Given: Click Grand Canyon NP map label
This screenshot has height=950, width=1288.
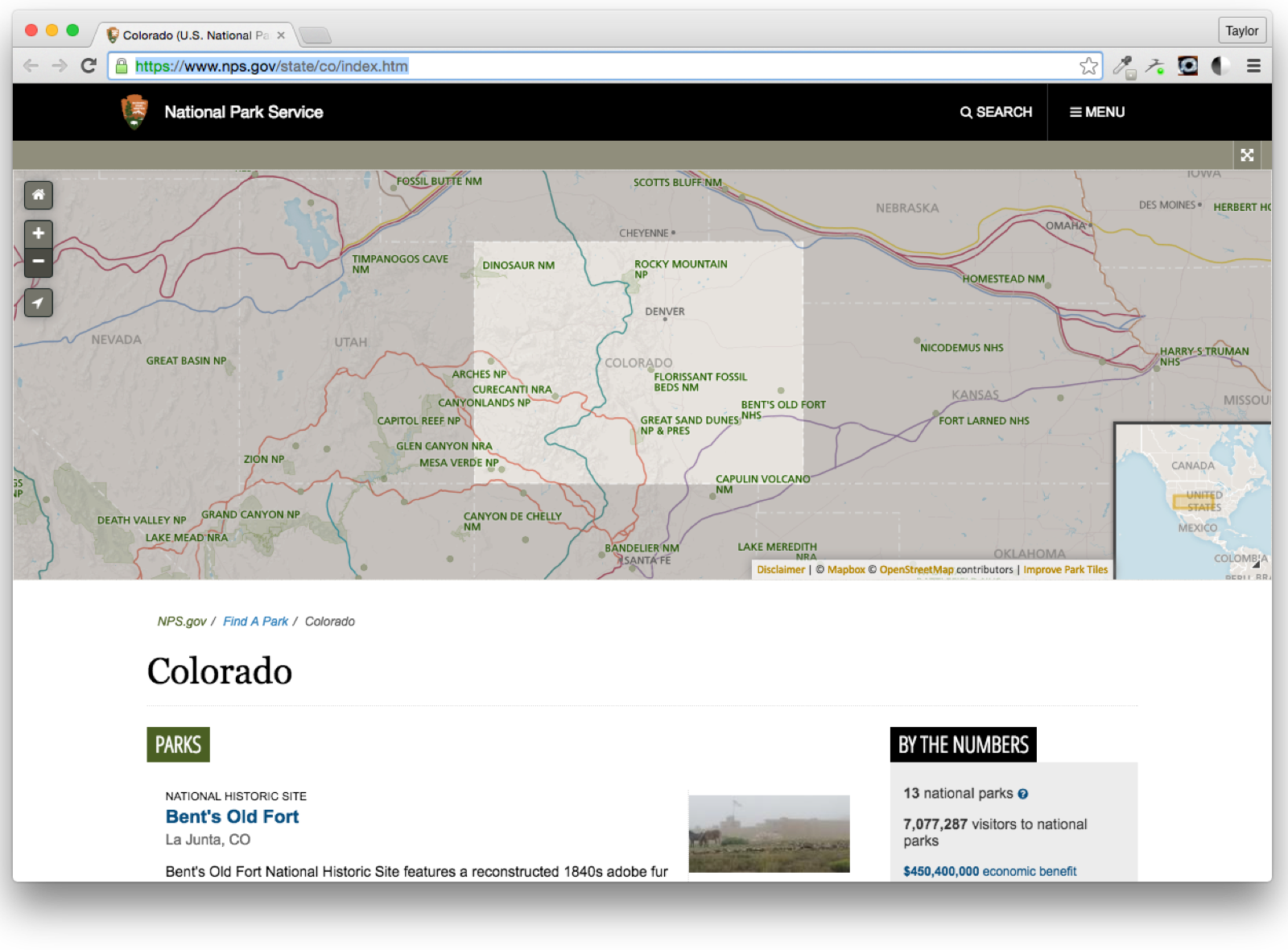Looking at the screenshot, I should pos(250,514).
